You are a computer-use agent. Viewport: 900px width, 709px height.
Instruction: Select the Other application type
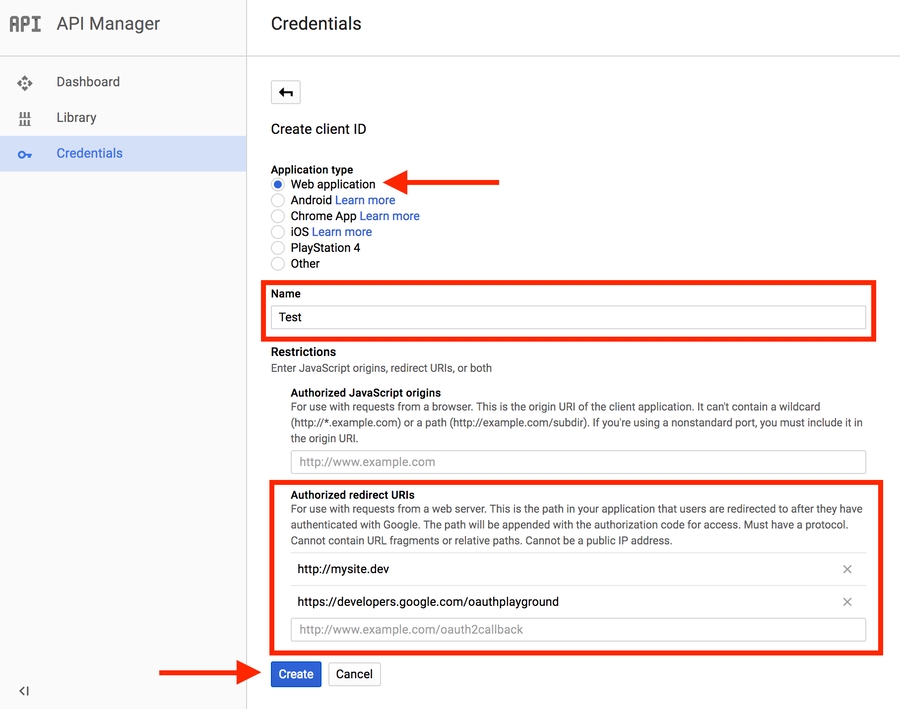[x=278, y=264]
